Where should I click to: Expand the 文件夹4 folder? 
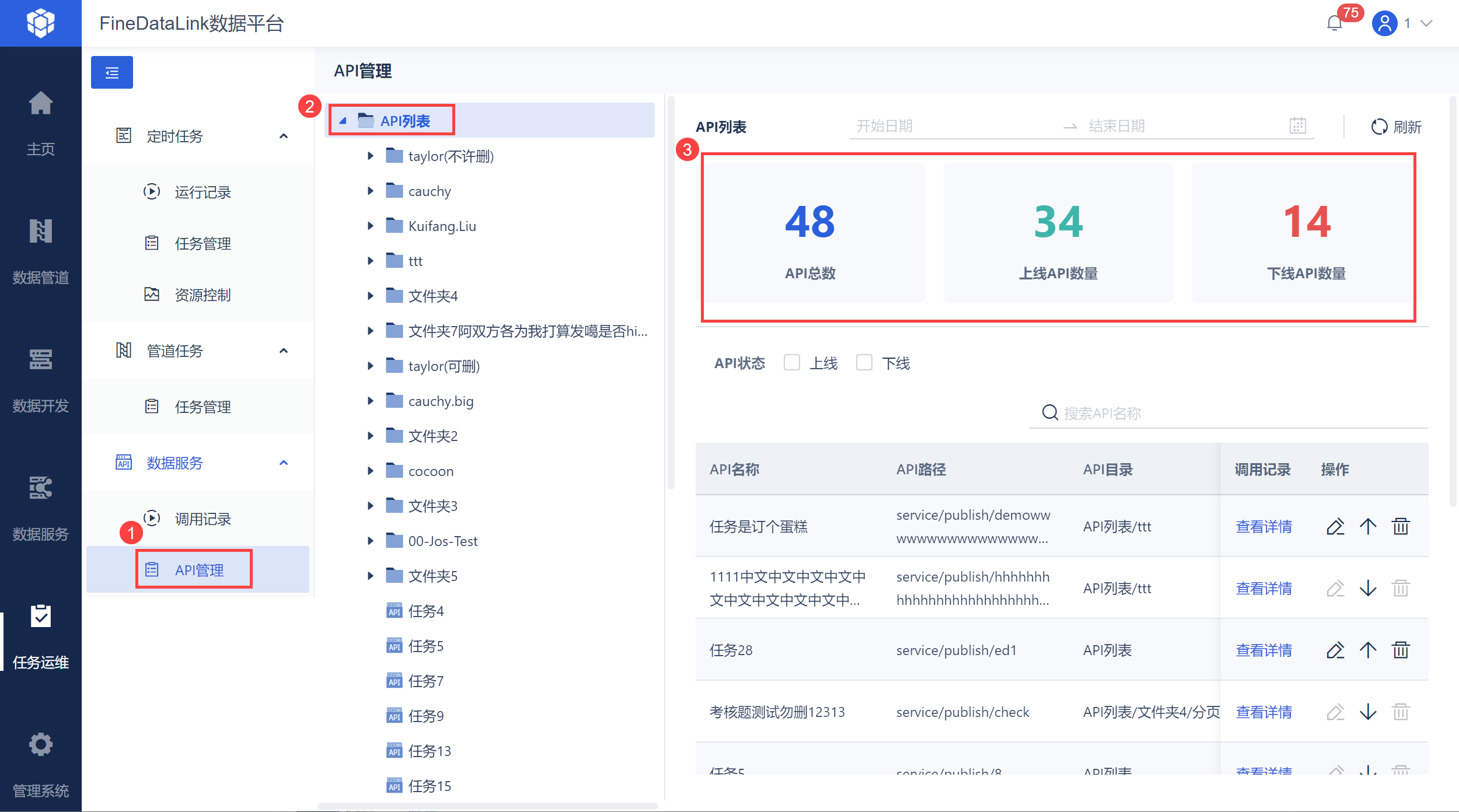pyautogui.click(x=371, y=296)
